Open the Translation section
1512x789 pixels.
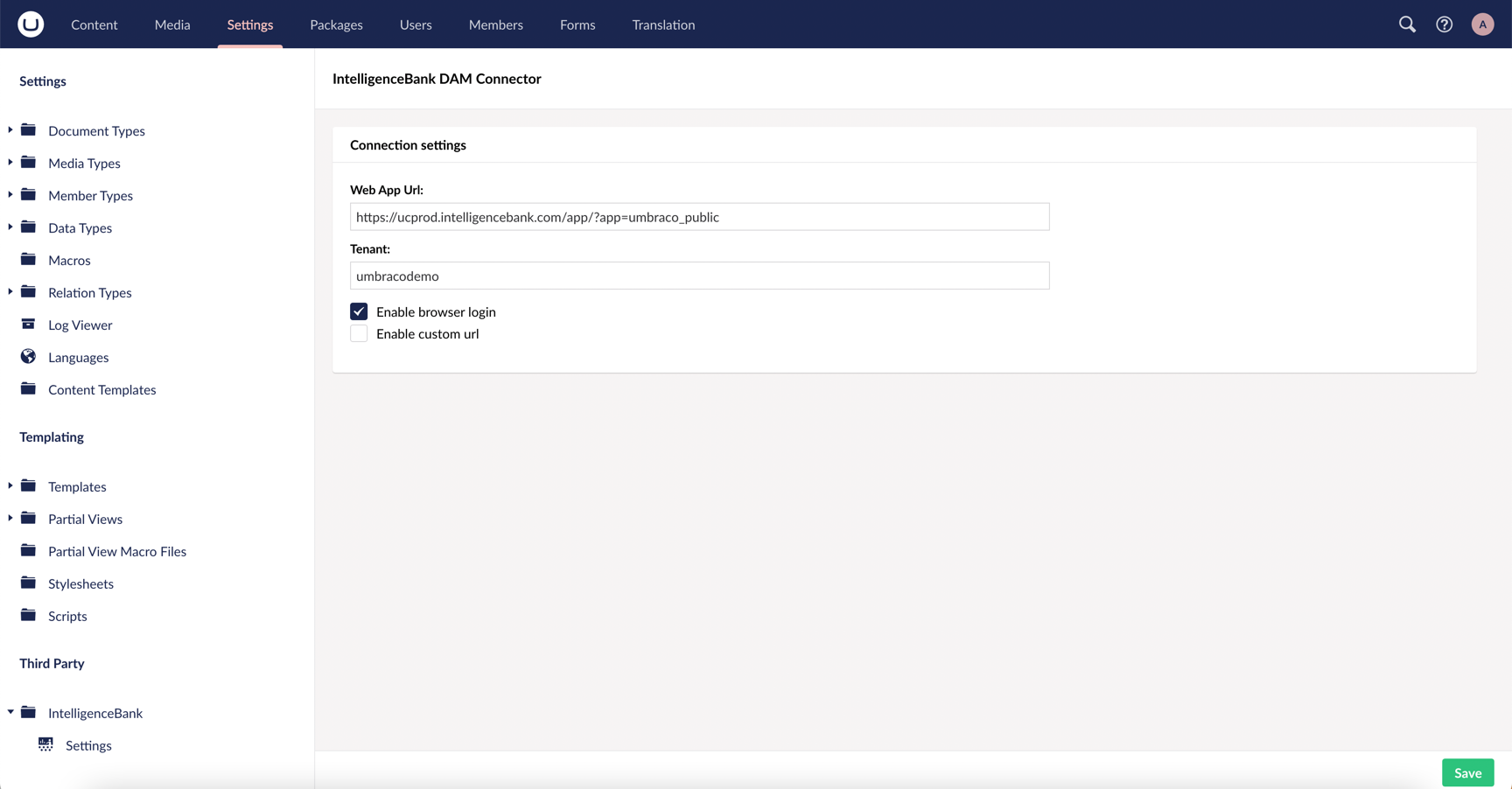tap(663, 24)
